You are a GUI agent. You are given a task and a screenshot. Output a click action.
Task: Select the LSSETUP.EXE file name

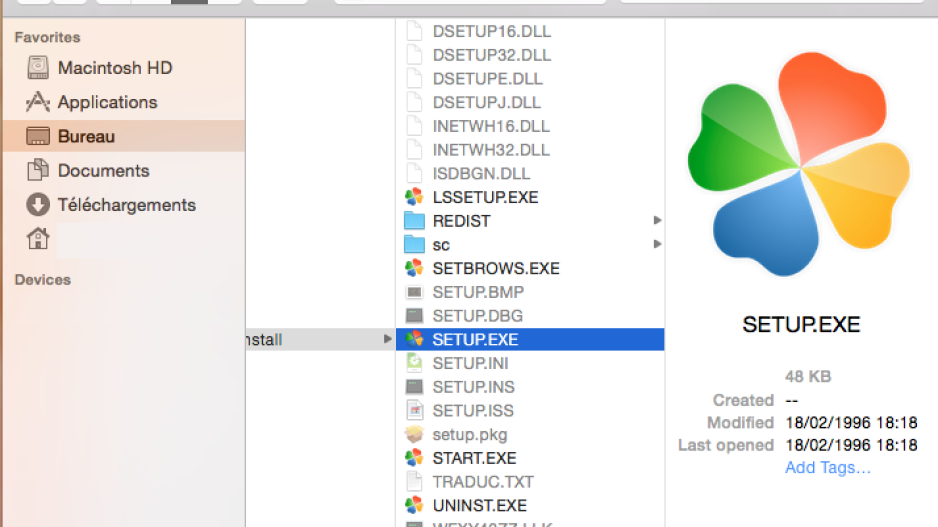[485, 197]
